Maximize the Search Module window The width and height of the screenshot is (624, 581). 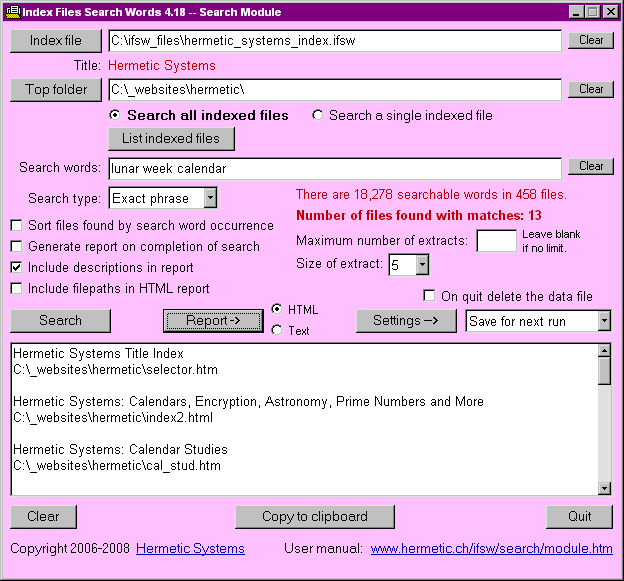592,12
